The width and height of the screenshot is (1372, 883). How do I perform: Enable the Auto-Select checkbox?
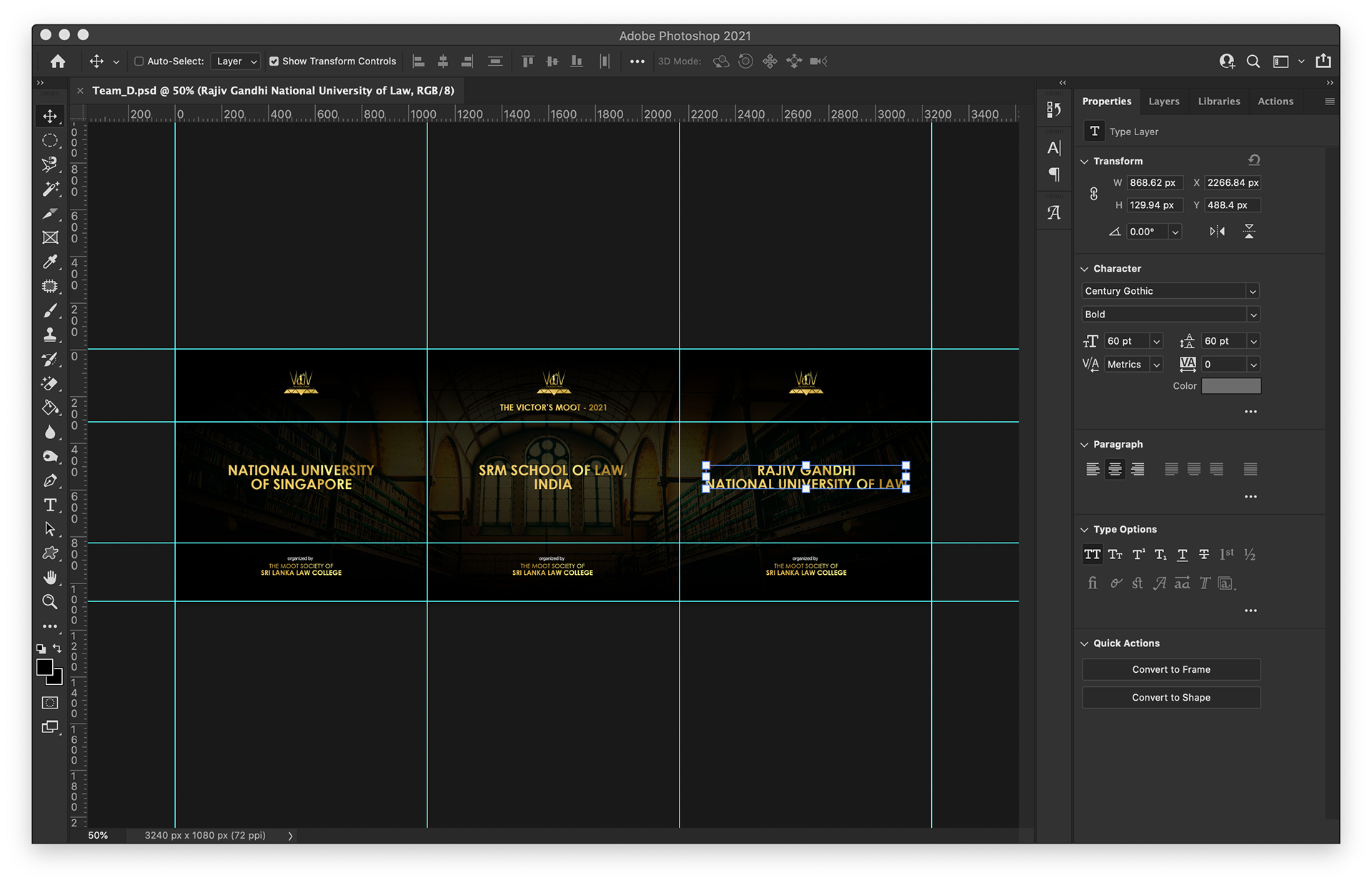139,61
